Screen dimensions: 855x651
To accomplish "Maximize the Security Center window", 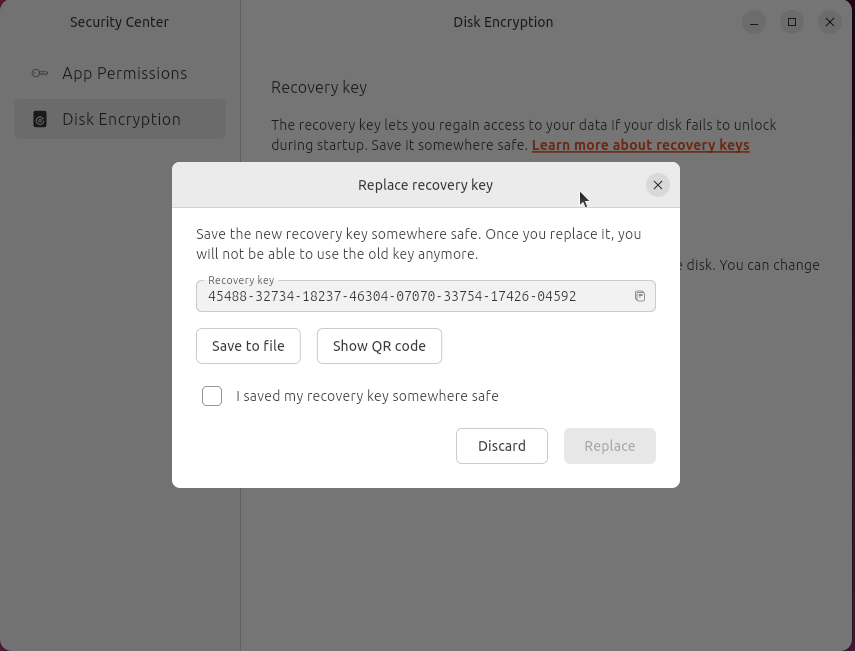I will click(x=792, y=22).
